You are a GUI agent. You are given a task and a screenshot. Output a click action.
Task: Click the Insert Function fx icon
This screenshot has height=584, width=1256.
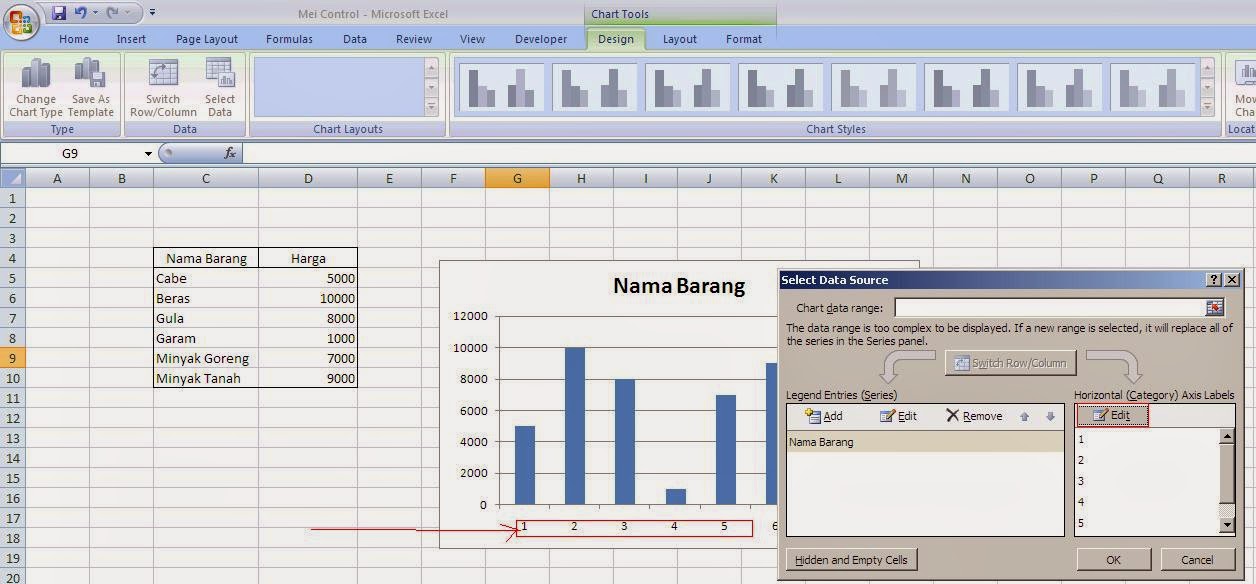click(x=232, y=153)
